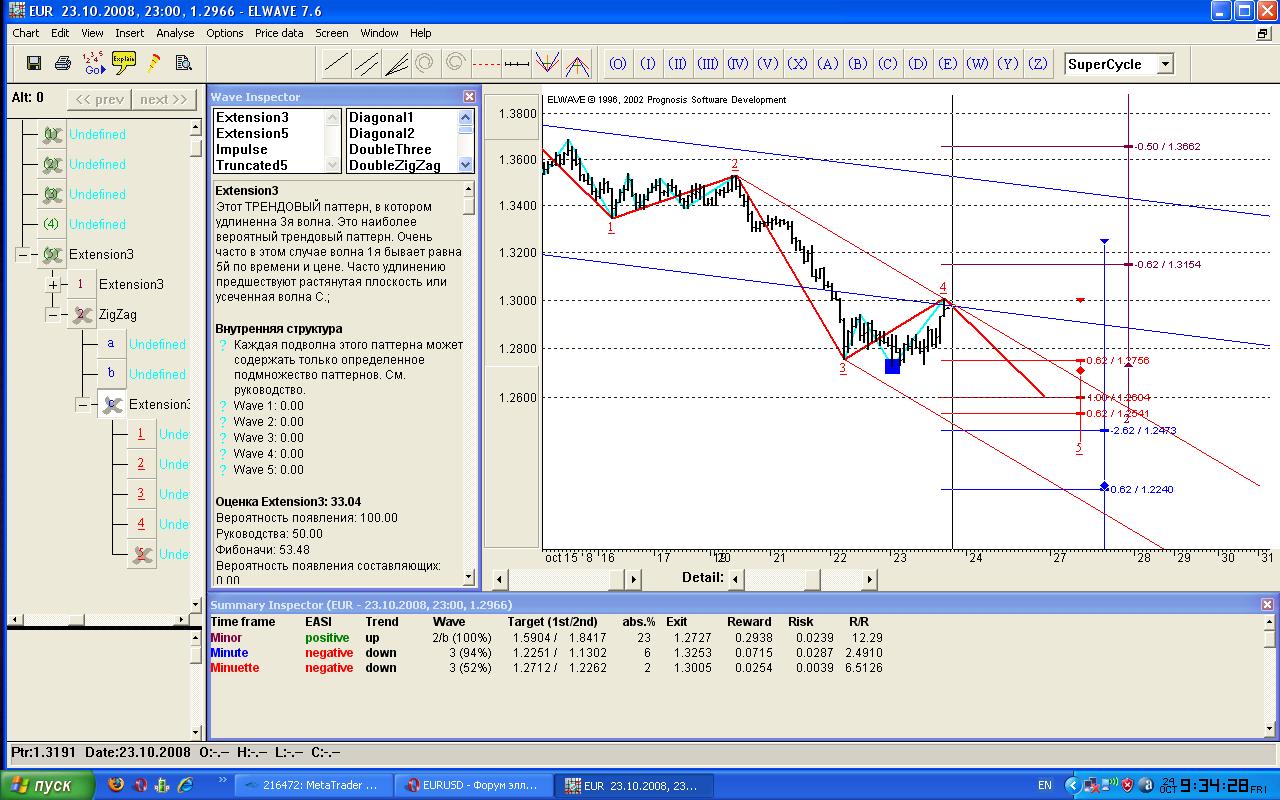The width and height of the screenshot is (1280, 800).
Task: Select the fan lines drawing tool
Action: click(x=396, y=64)
